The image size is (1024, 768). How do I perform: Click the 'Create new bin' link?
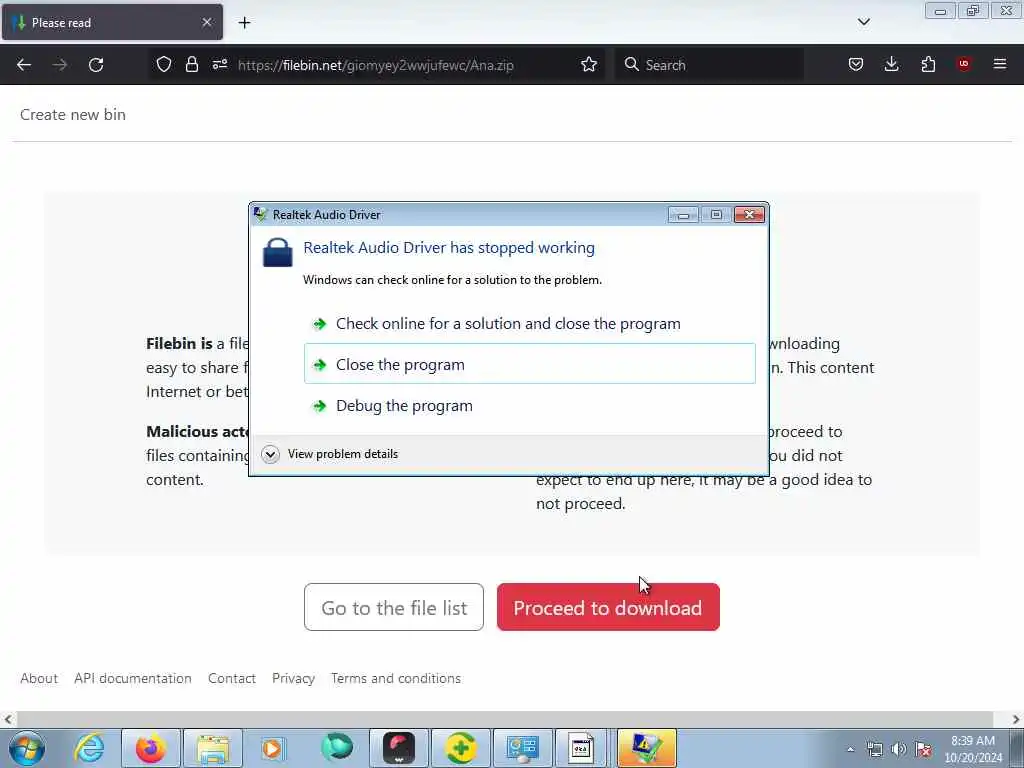(x=72, y=115)
